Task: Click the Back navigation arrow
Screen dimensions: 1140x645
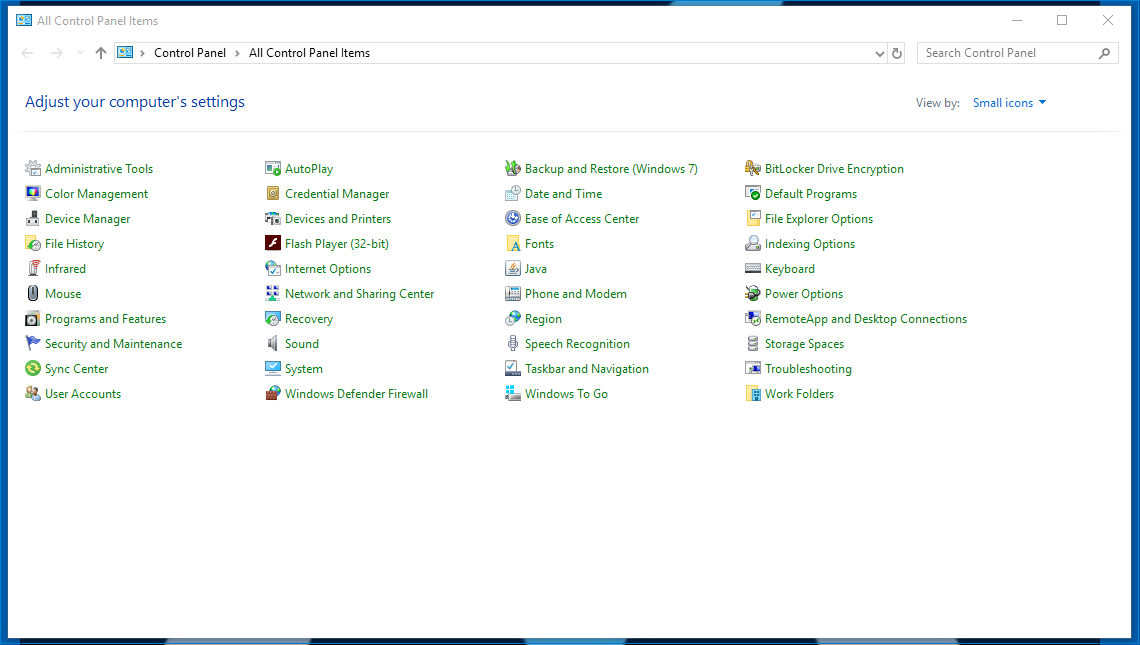Action: point(28,53)
